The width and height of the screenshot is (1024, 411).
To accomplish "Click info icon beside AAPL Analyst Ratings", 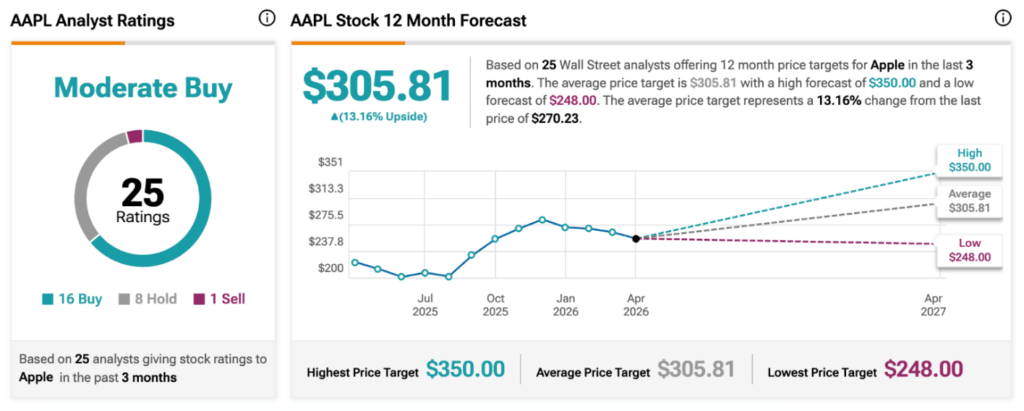I will [x=266, y=19].
